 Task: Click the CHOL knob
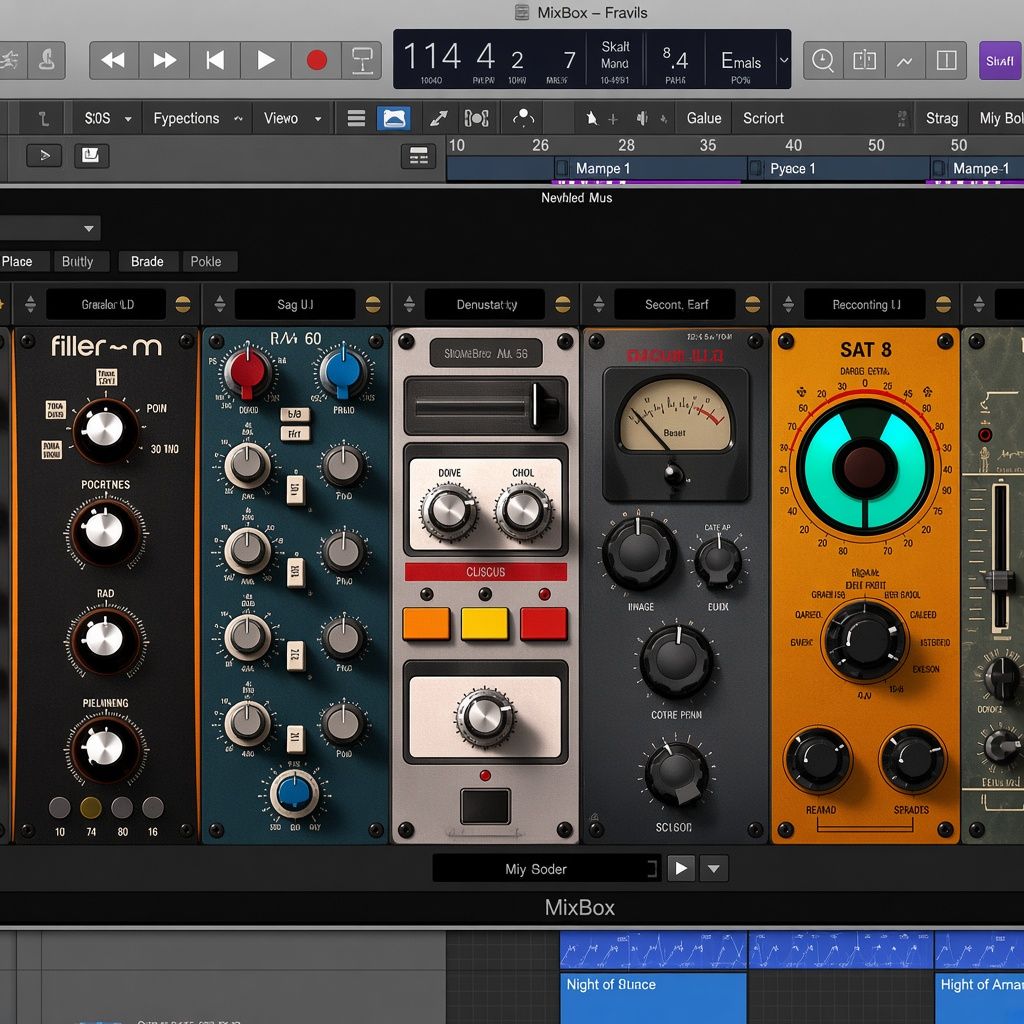[522, 512]
